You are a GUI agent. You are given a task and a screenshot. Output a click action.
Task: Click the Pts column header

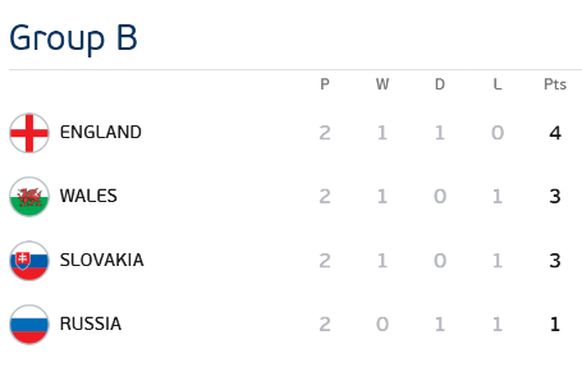click(x=555, y=84)
